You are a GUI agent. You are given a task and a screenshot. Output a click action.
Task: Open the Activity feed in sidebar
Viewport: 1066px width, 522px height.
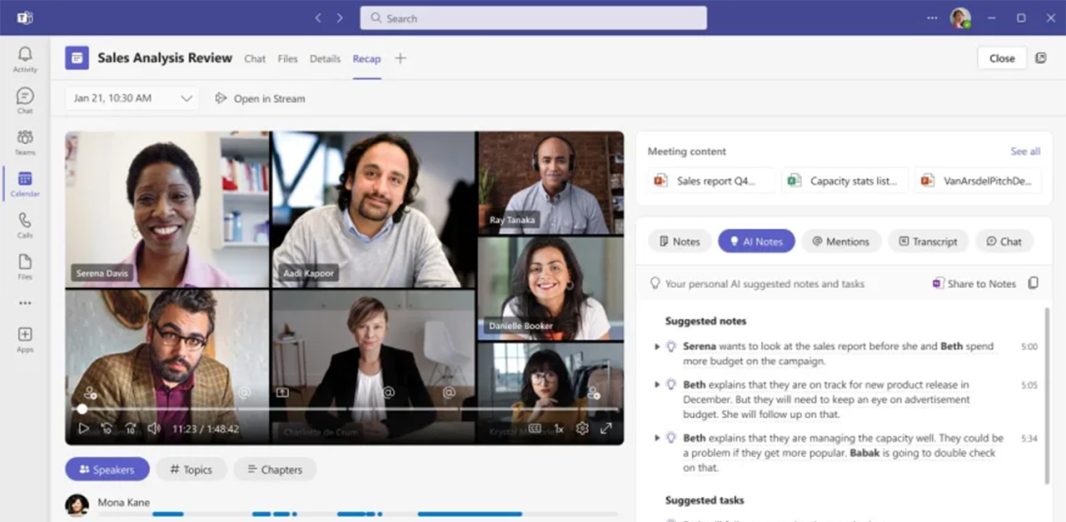(x=25, y=59)
